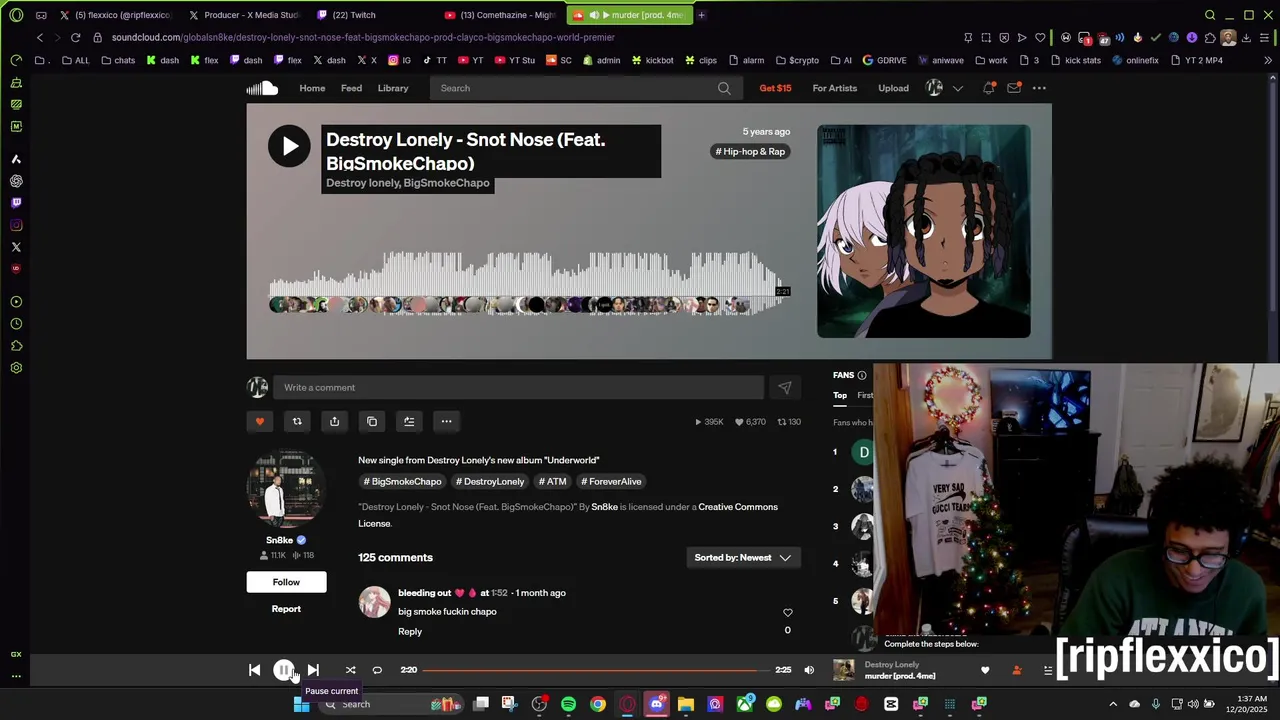Toggle shuffle in the player bar
This screenshot has width=1280, height=720.
[350, 670]
